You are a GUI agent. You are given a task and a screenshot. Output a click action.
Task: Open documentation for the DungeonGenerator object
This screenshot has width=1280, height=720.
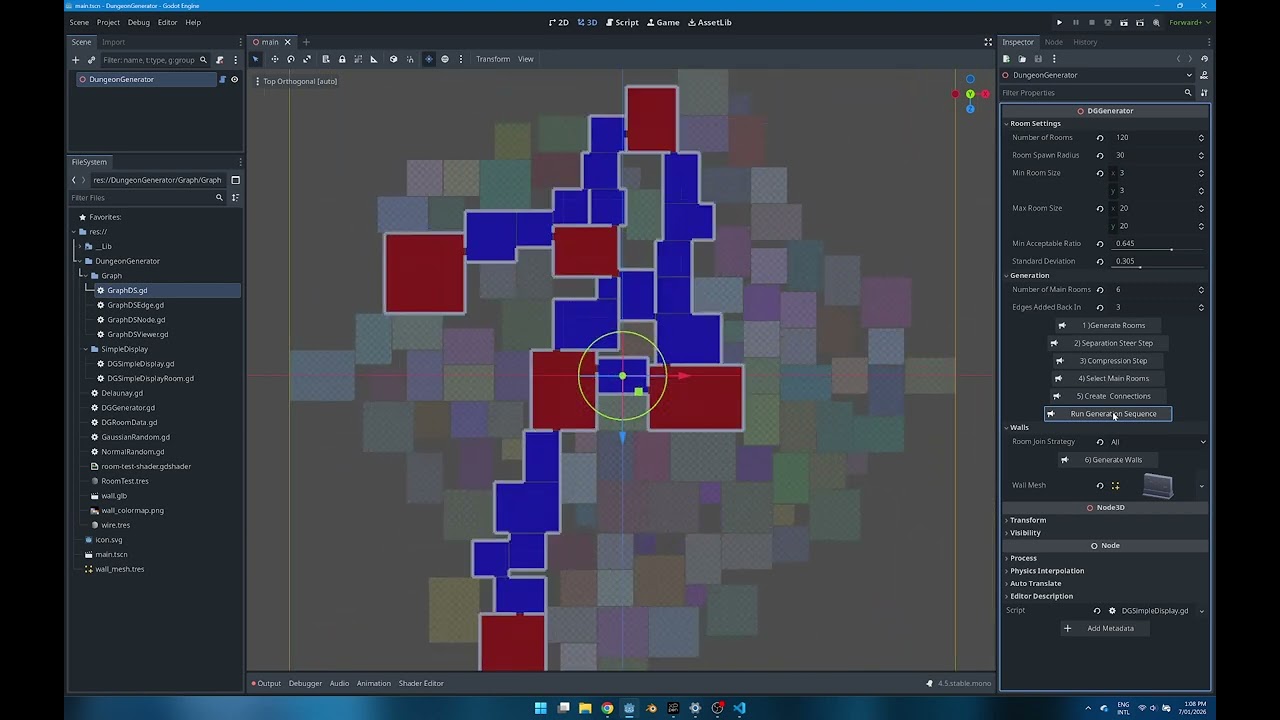point(1204,75)
